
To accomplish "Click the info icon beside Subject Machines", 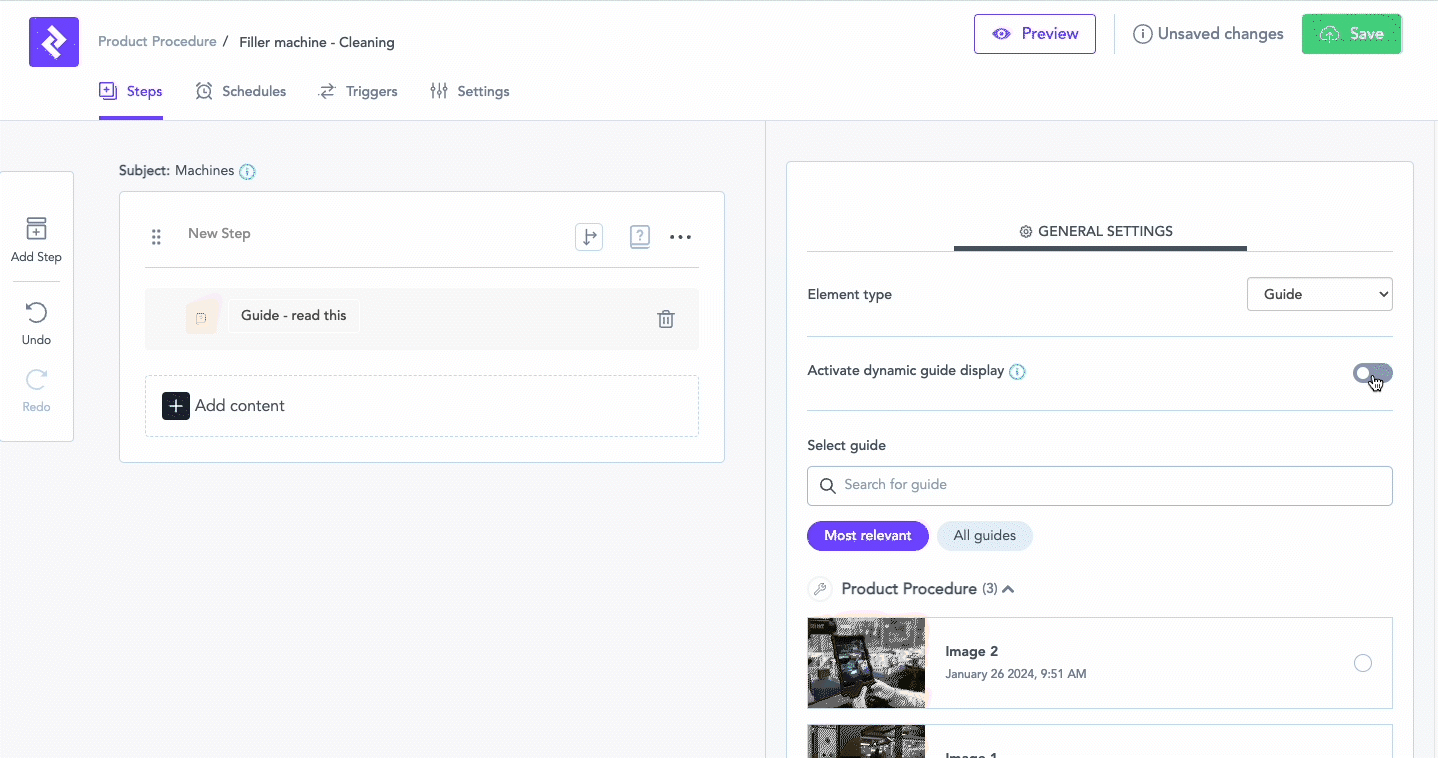I will click(248, 171).
